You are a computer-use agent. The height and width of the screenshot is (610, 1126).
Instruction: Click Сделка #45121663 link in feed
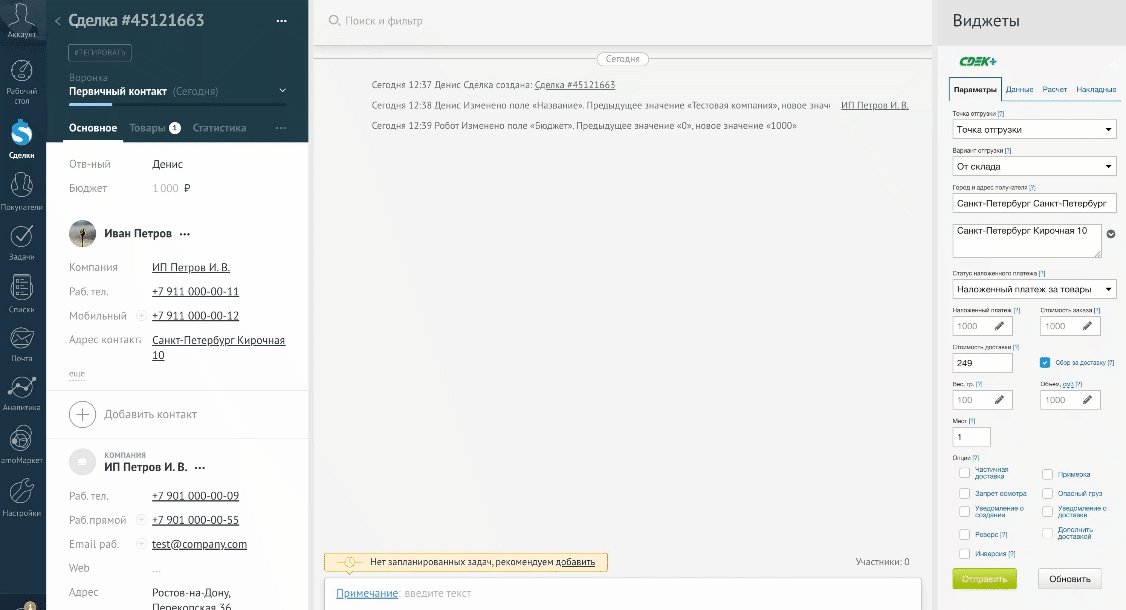[574, 86]
